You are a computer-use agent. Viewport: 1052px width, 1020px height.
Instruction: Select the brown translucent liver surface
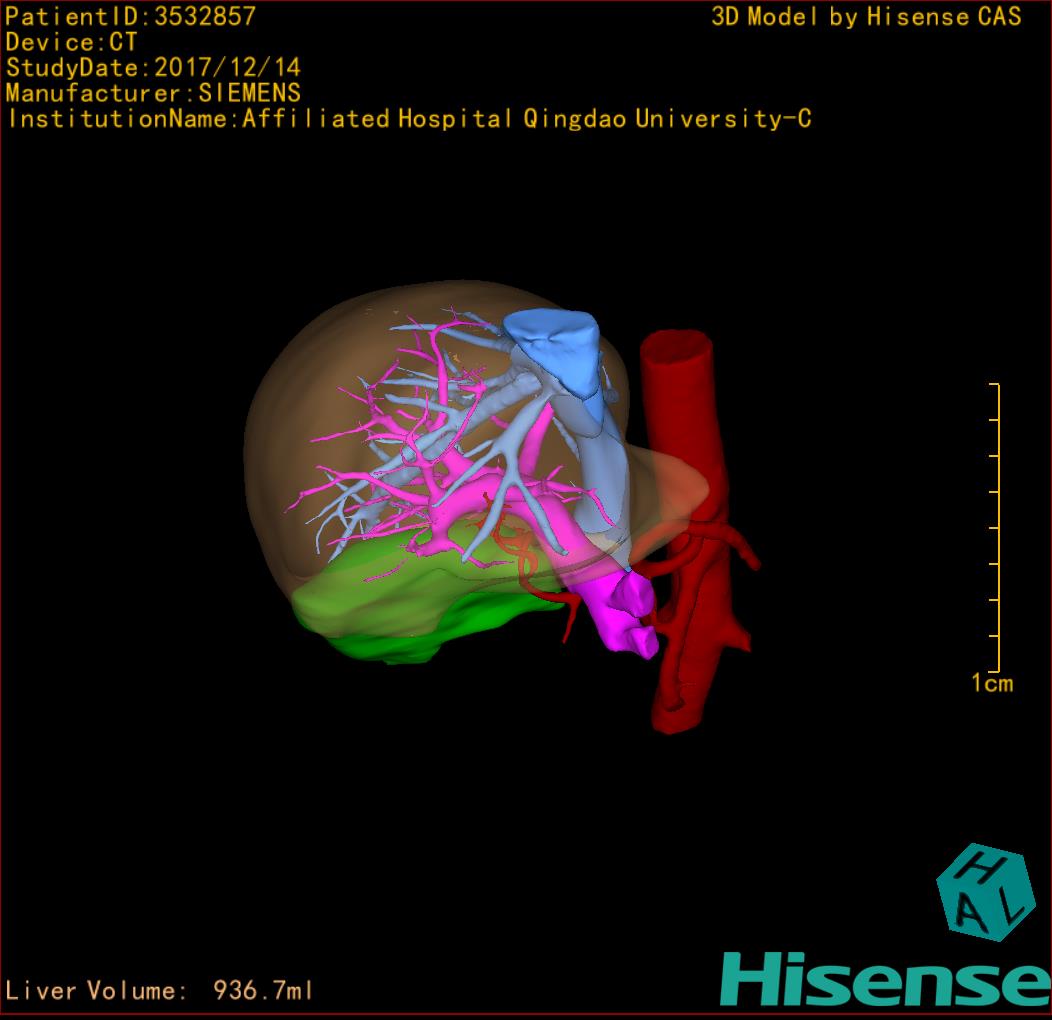click(x=300, y=400)
